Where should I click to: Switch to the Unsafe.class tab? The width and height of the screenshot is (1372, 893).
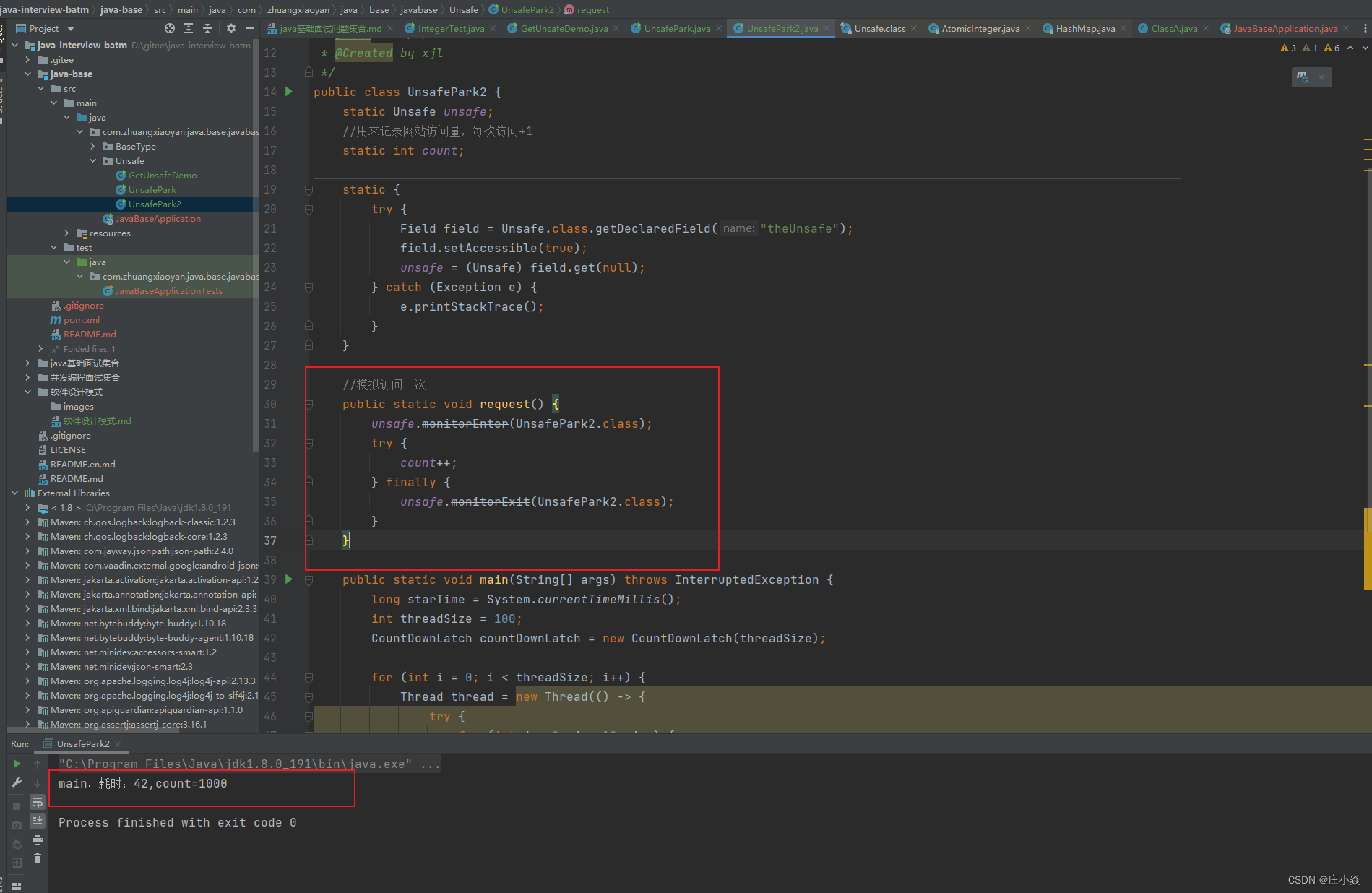click(880, 29)
